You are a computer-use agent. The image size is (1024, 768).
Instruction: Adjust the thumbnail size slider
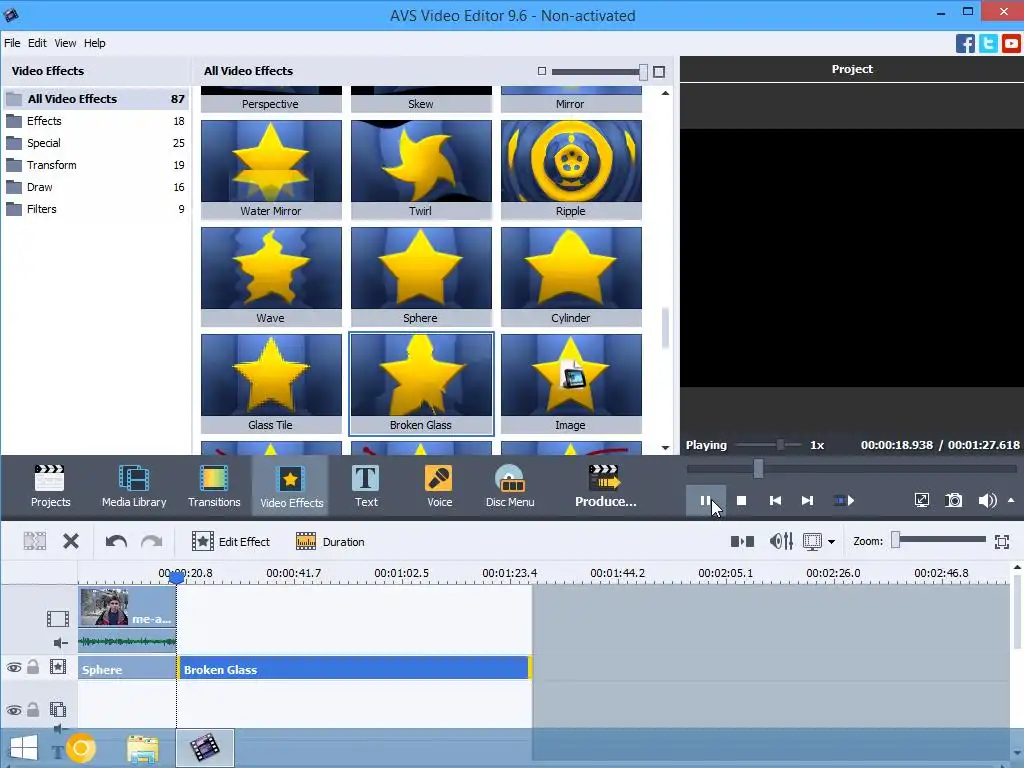click(x=643, y=71)
